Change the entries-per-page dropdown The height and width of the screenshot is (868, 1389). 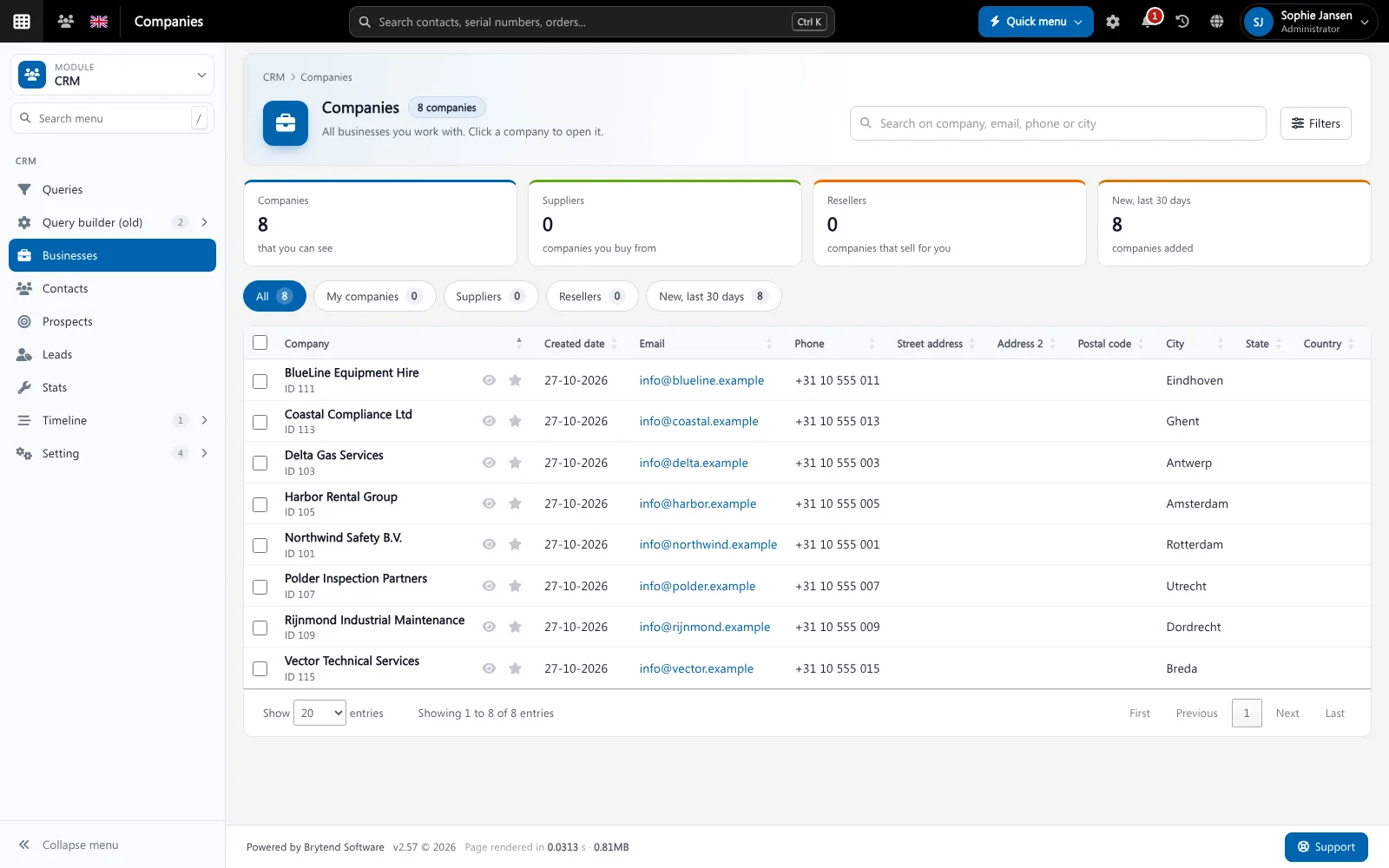point(319,713)
